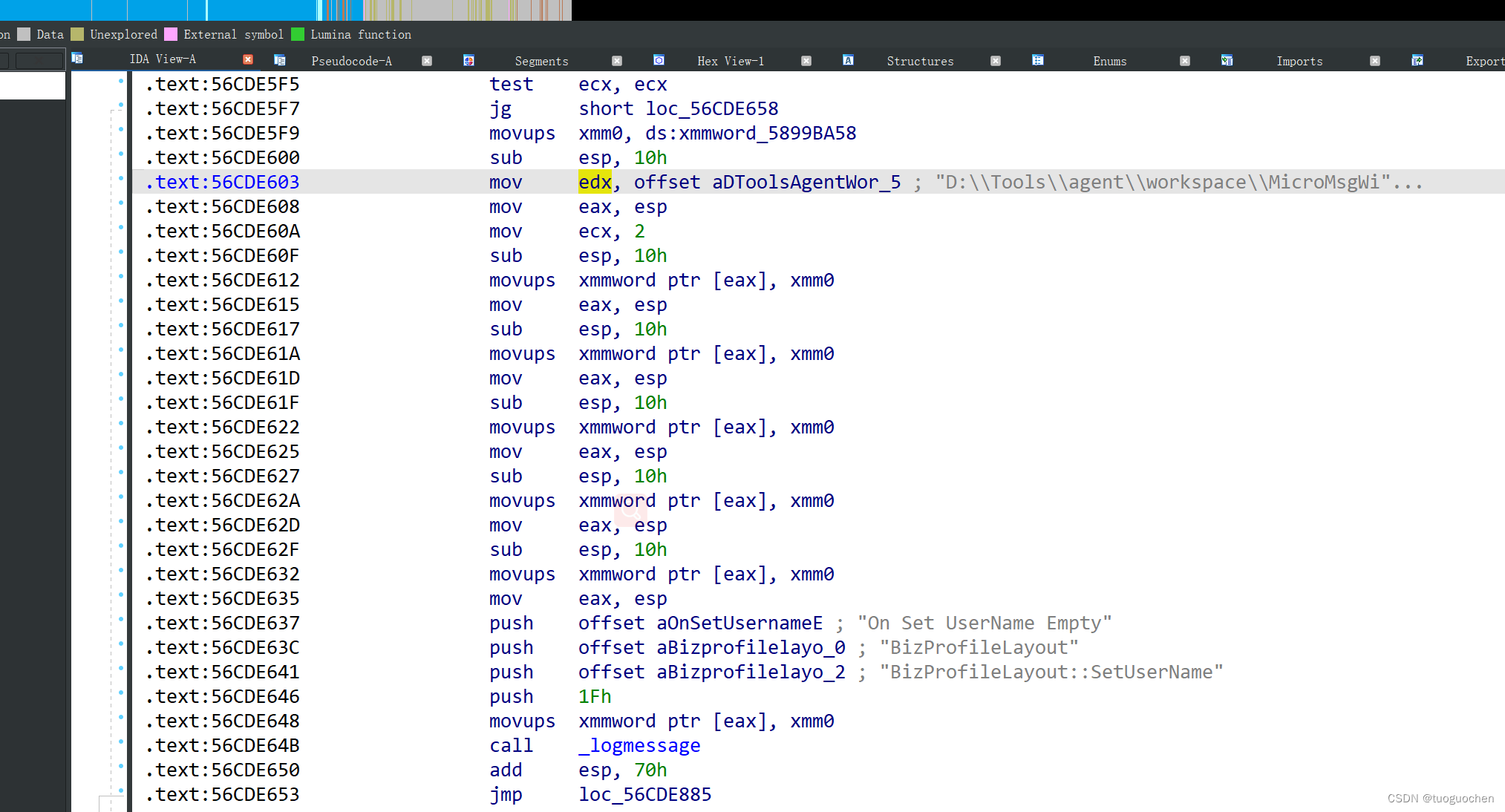Click the Hex View-1 tab icon
This screenshot has width=1505, height=812.
659,60
